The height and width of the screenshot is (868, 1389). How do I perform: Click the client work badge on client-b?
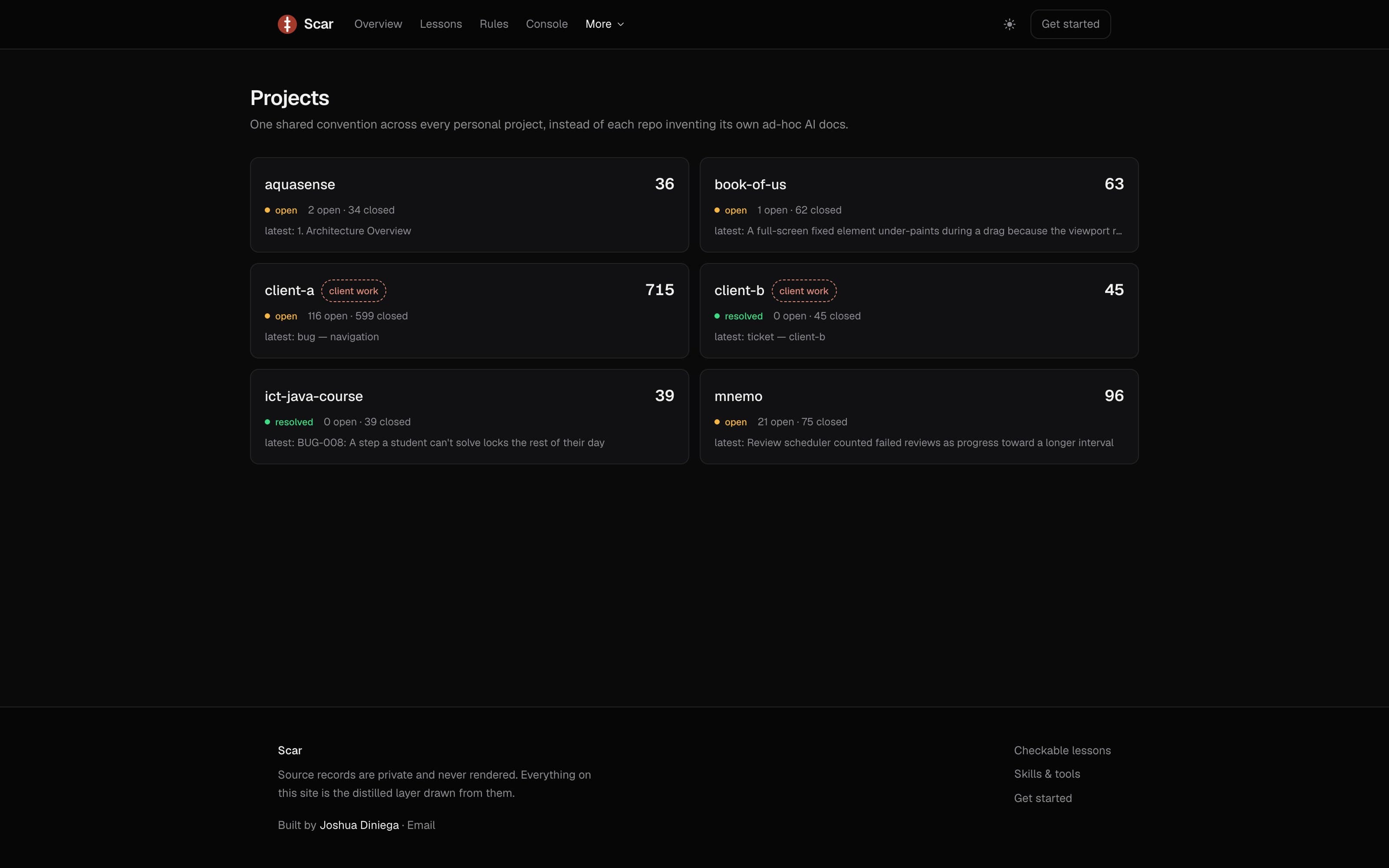803,291
